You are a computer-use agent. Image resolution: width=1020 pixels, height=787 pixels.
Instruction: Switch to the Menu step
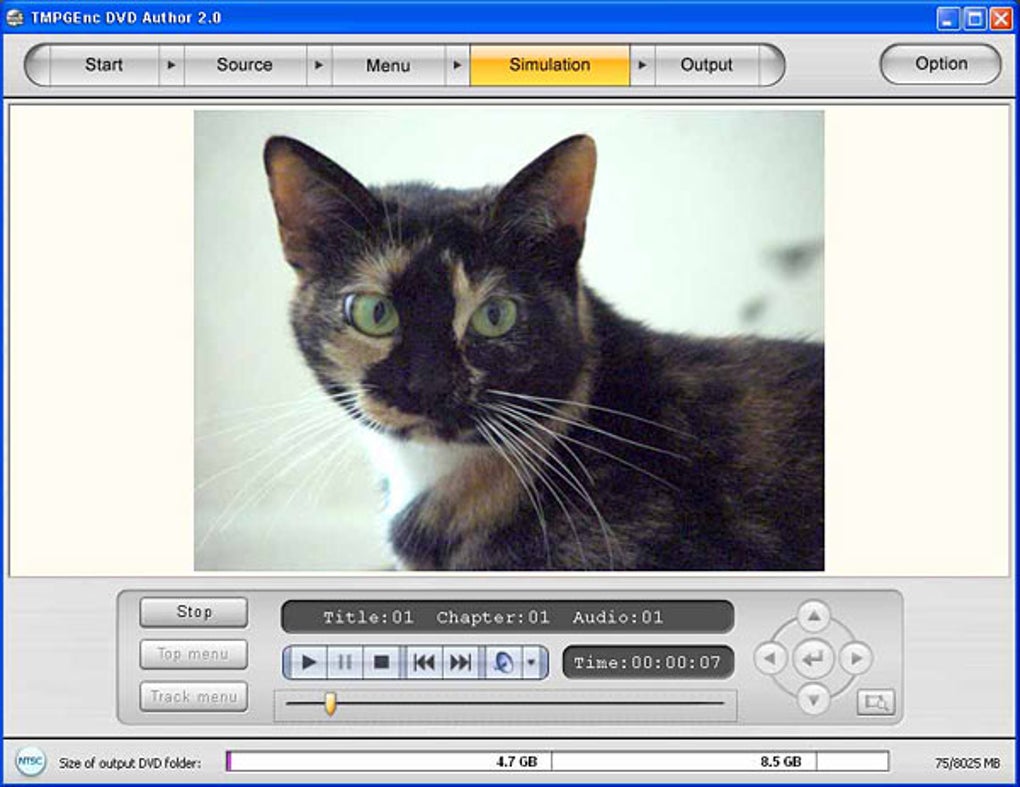click(x=388, y=64)
